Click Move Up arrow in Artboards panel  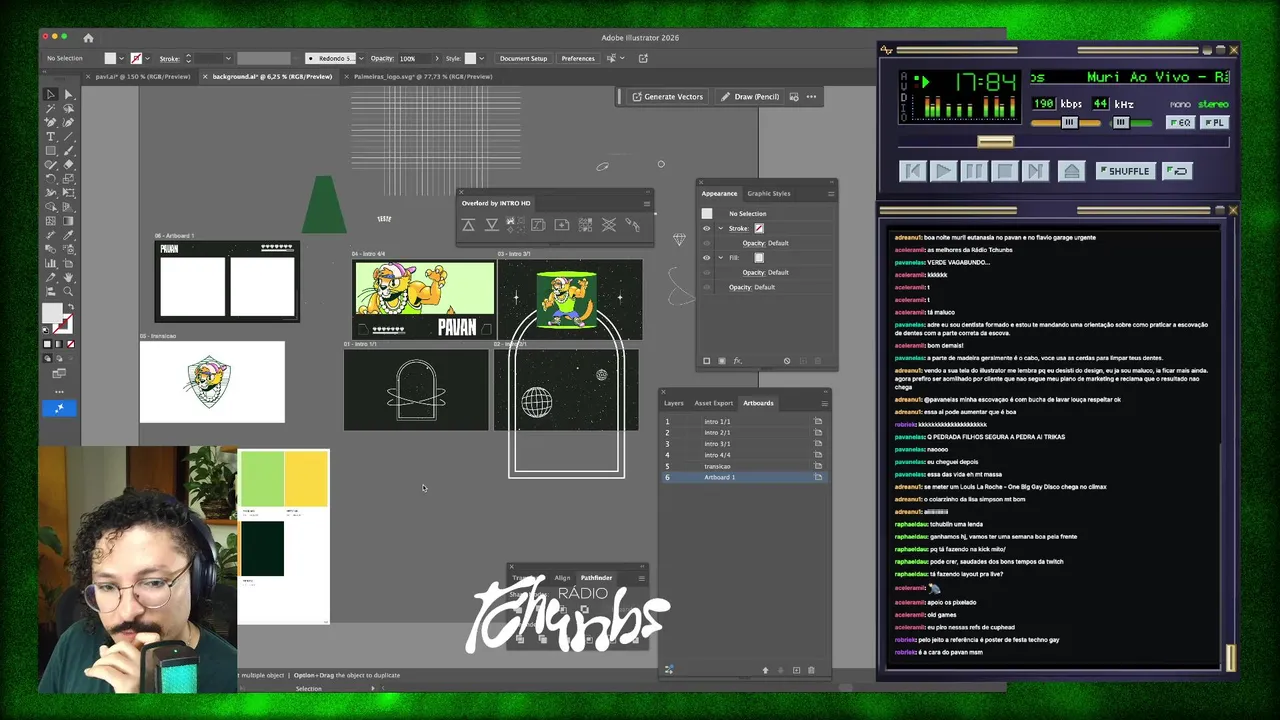coord(766,670)
